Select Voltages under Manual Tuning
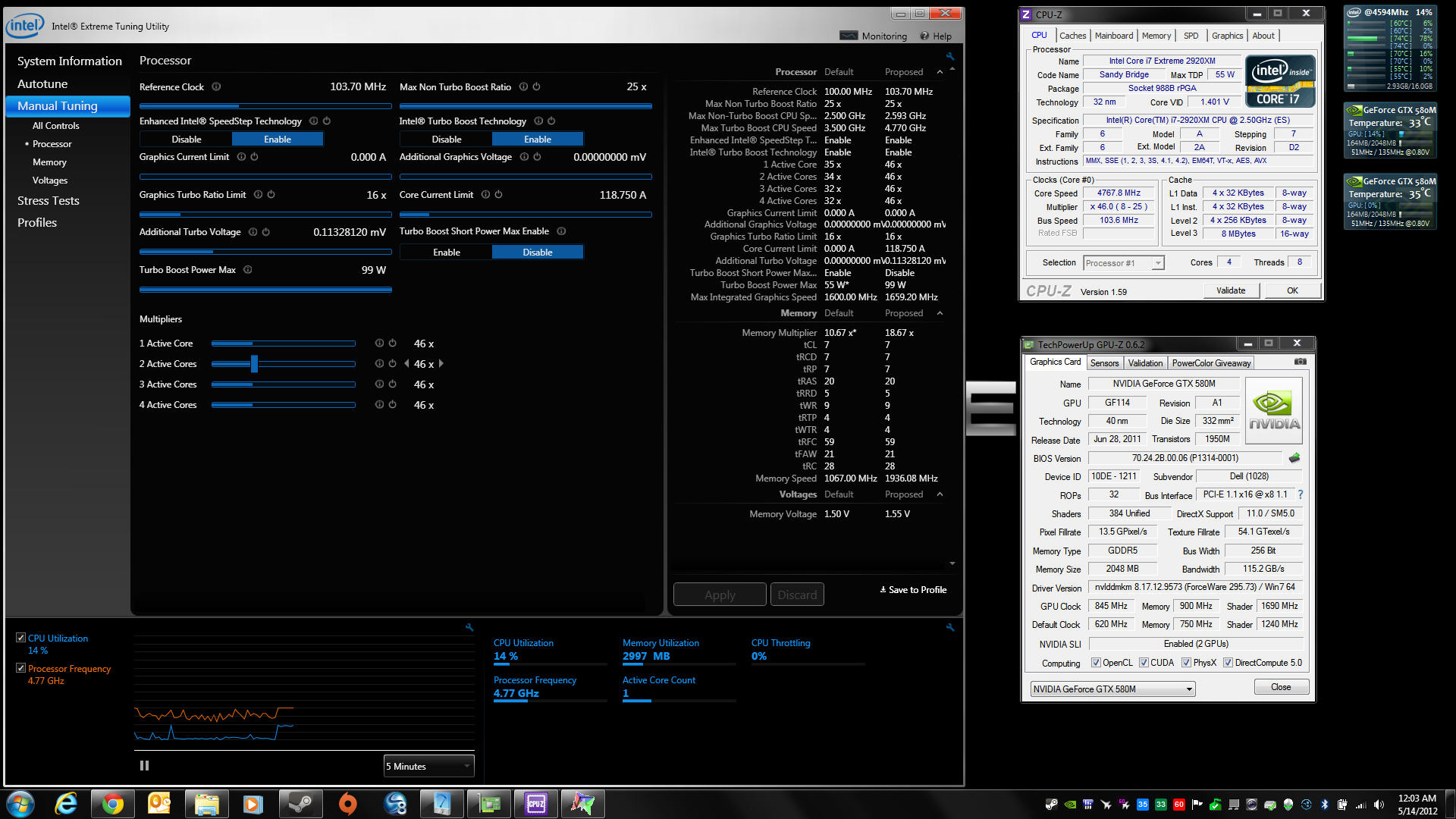Screen dimensions: 1456x819 pyautogui.click(x=50, y=180)
